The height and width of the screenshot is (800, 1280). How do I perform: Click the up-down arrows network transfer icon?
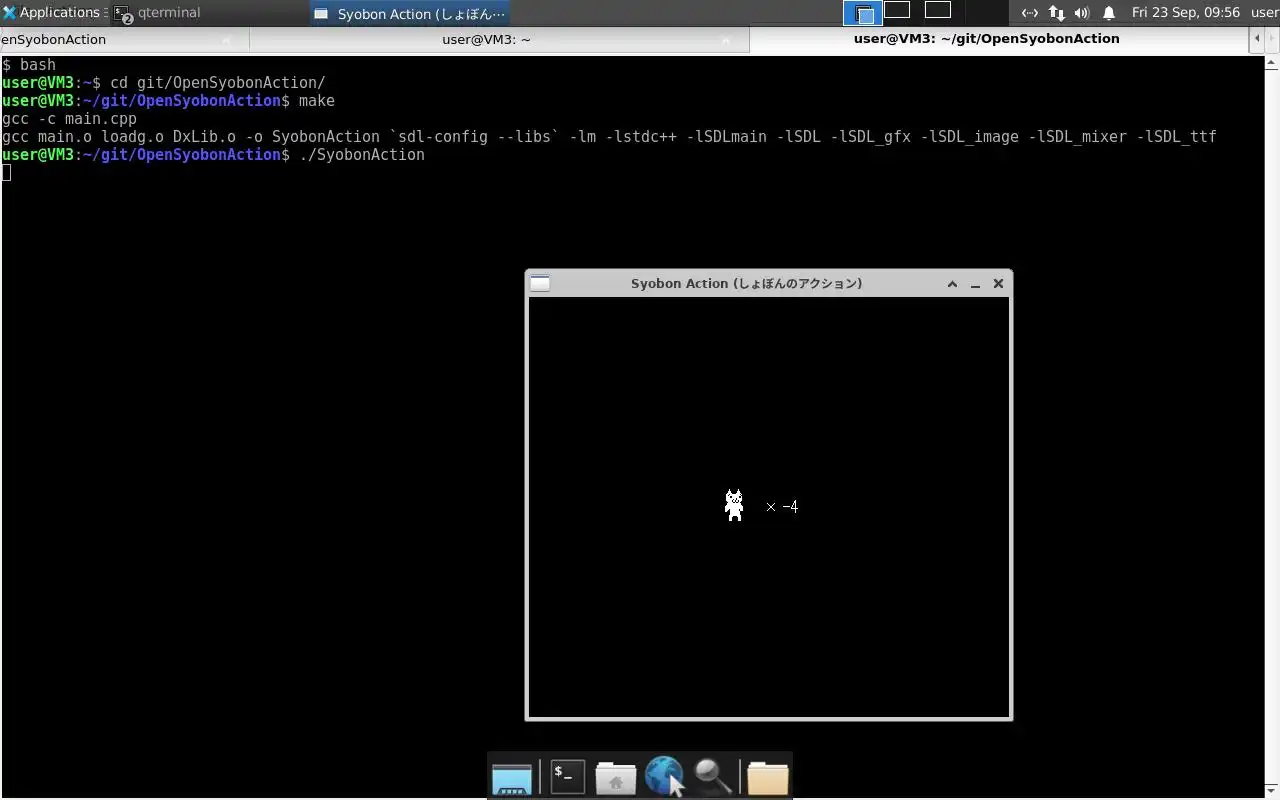point(1056,13)
